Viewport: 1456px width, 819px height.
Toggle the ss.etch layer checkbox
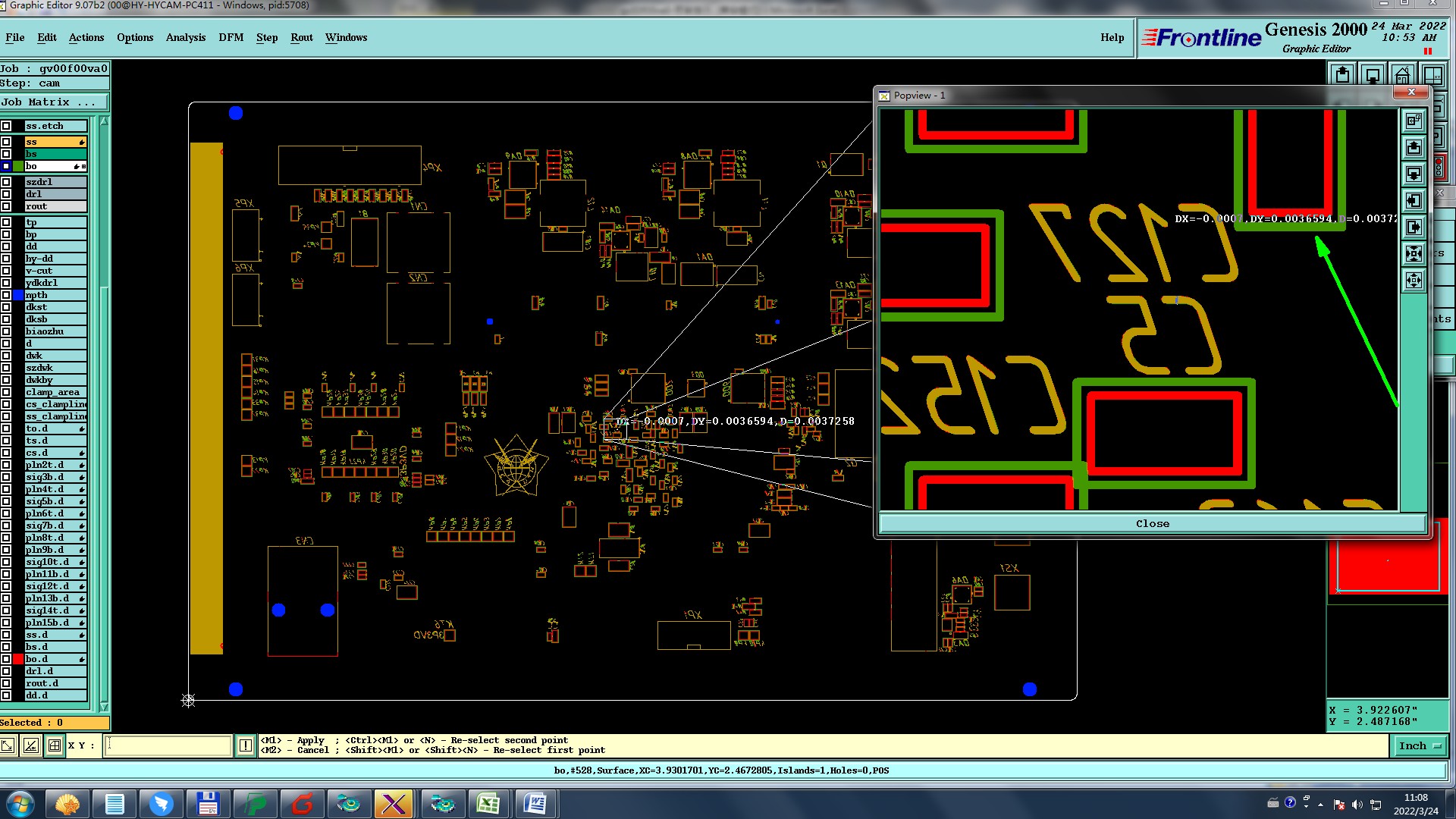click(x=6, y=126)
